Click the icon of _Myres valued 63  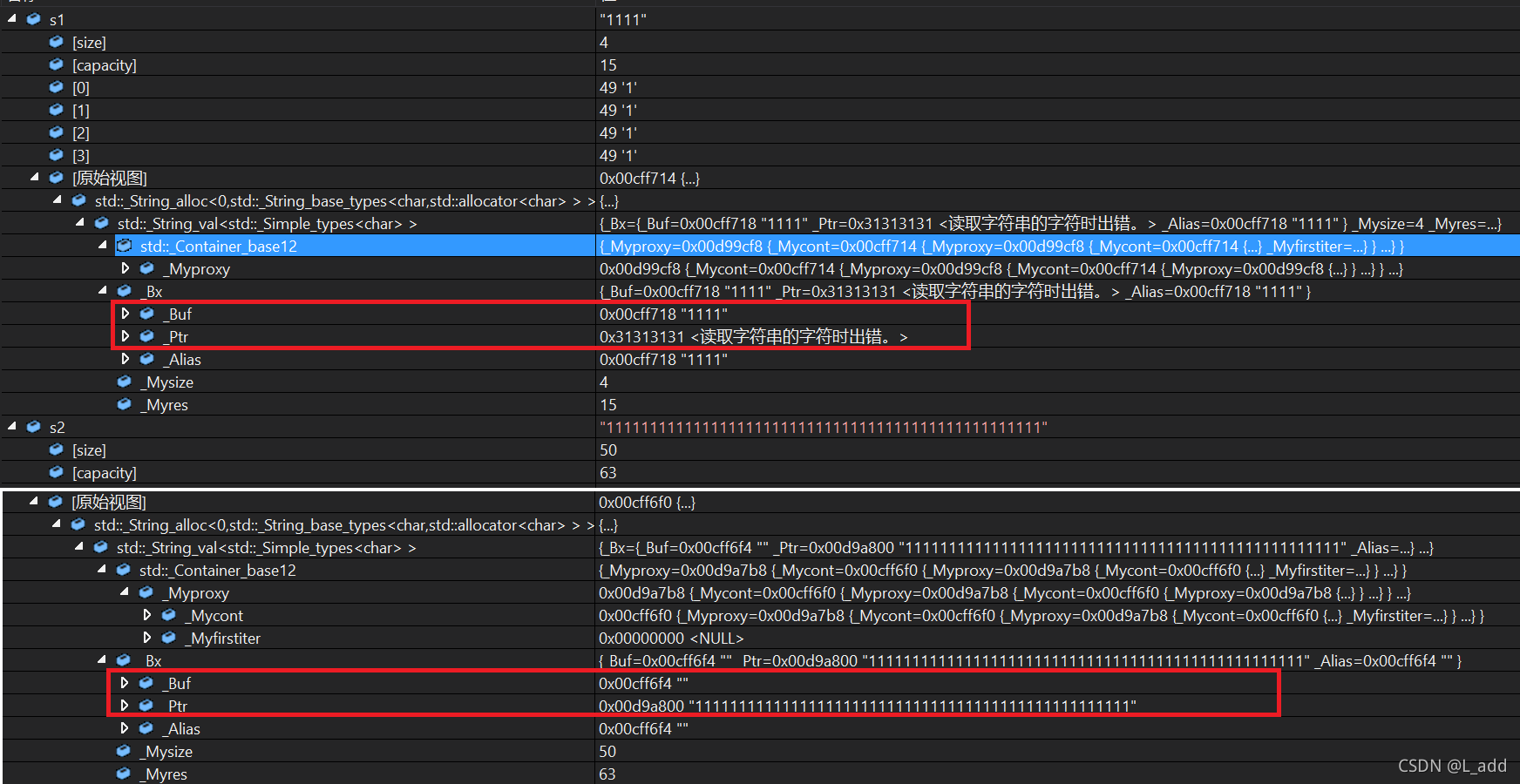[x=124, y=774]
